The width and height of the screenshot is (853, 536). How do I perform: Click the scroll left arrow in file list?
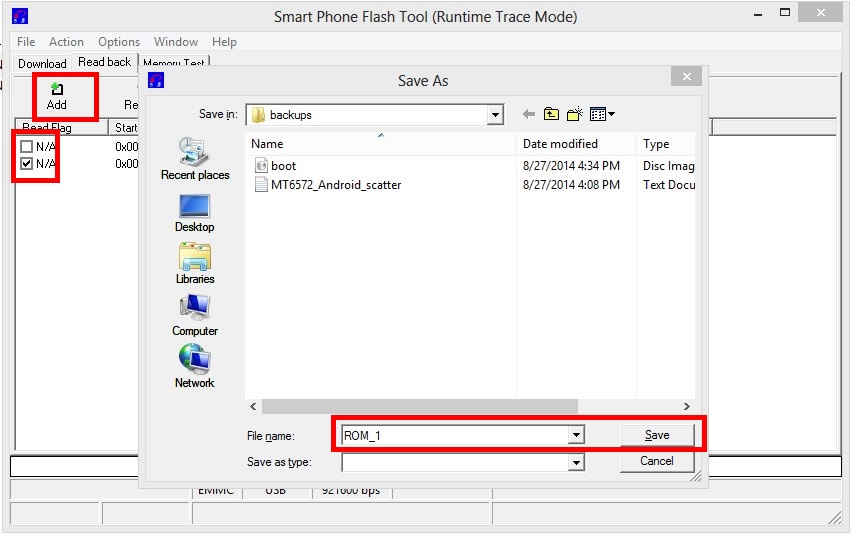(253, 406)
